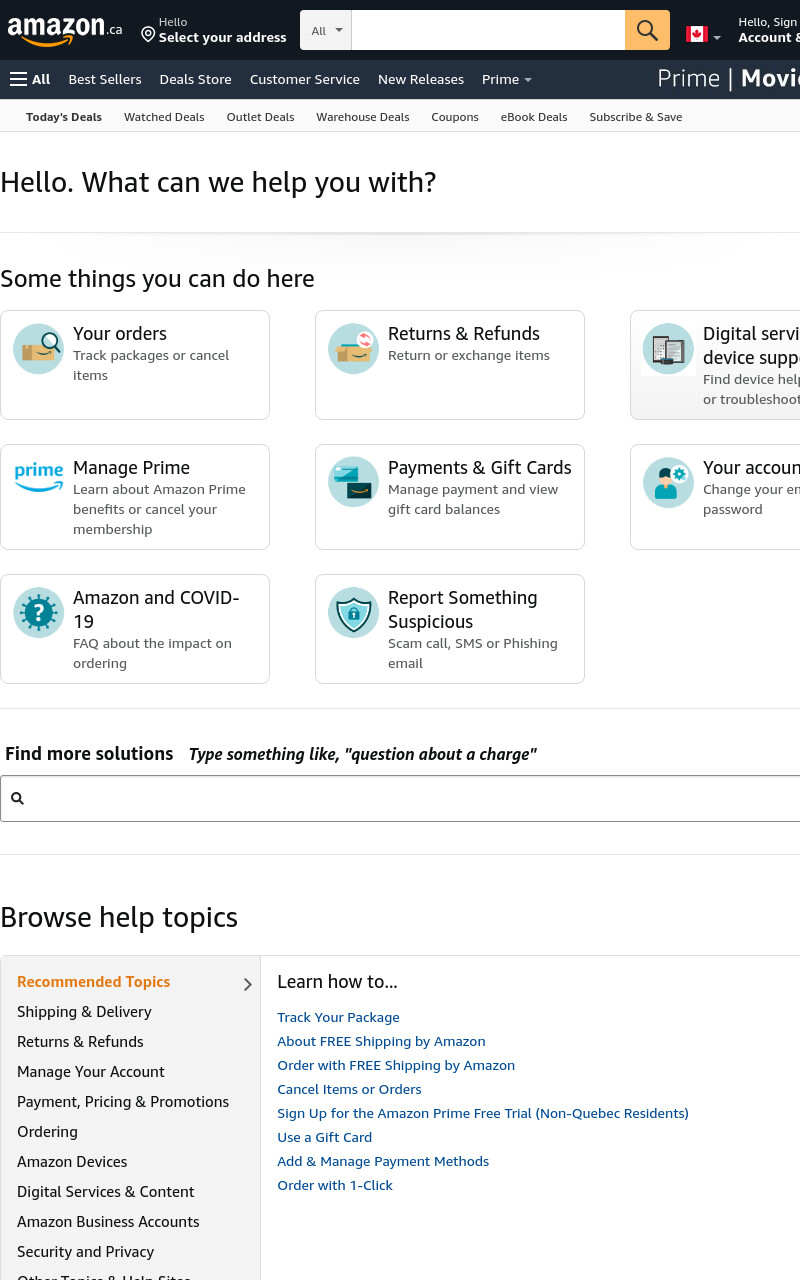Expand the Prime nav dropdown

click(506, 79)
